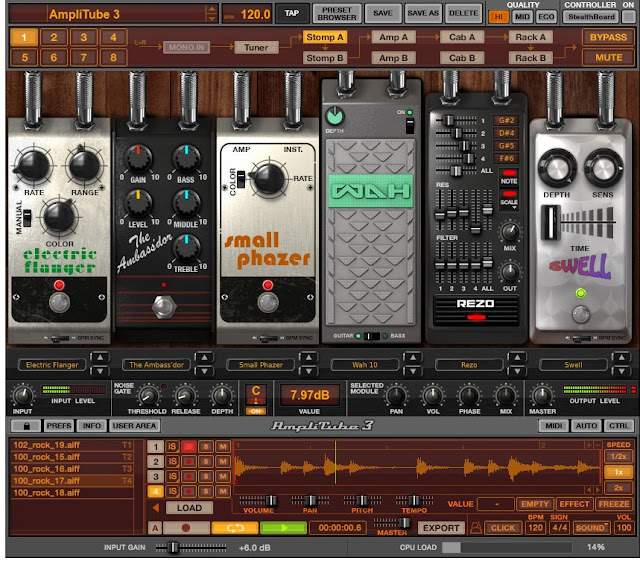Click the Ambassador Treble knob
This screenshot has width=640, height=564.
[187, 248]
